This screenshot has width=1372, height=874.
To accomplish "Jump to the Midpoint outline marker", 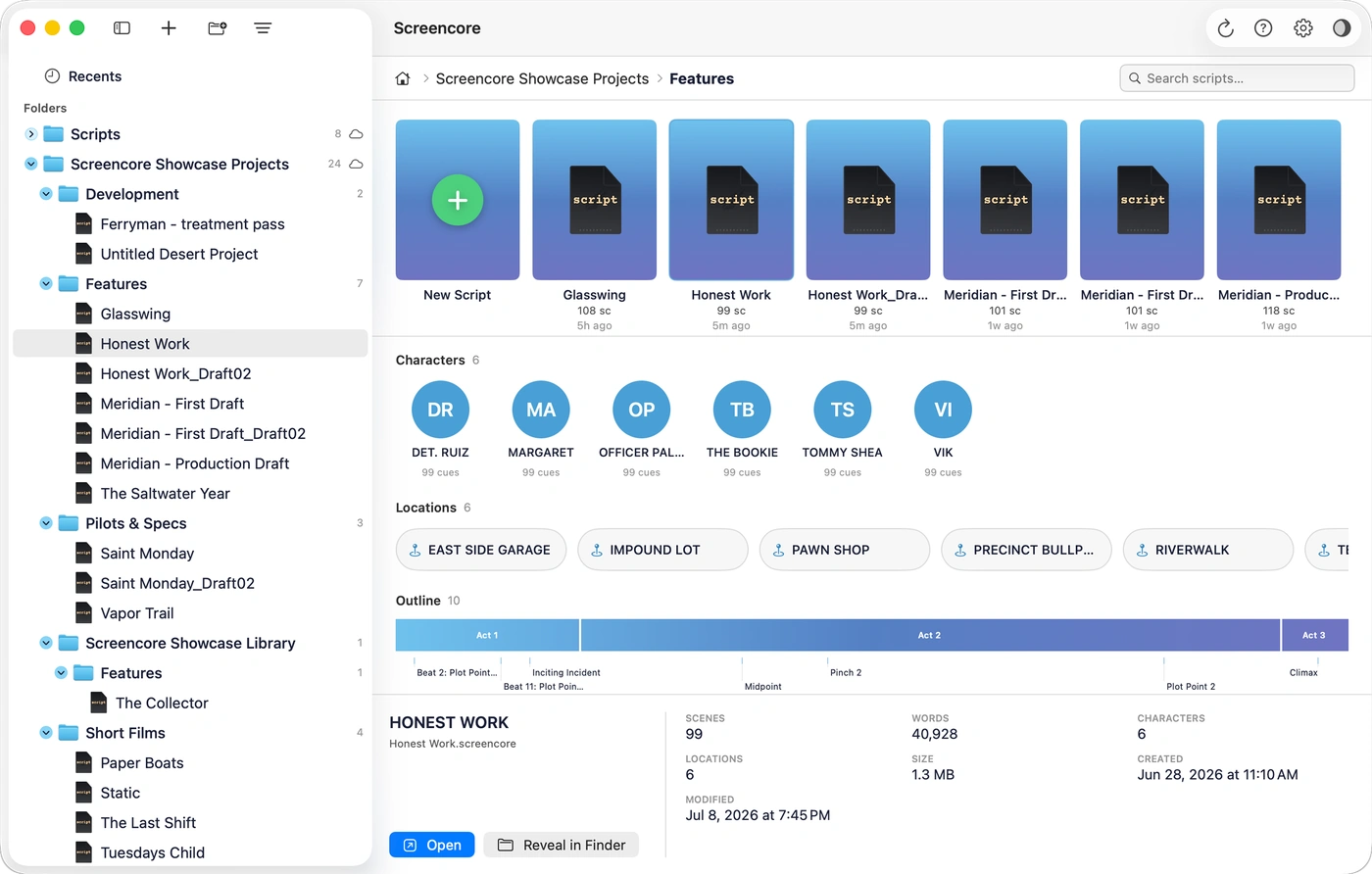I will tap(762, 687).
